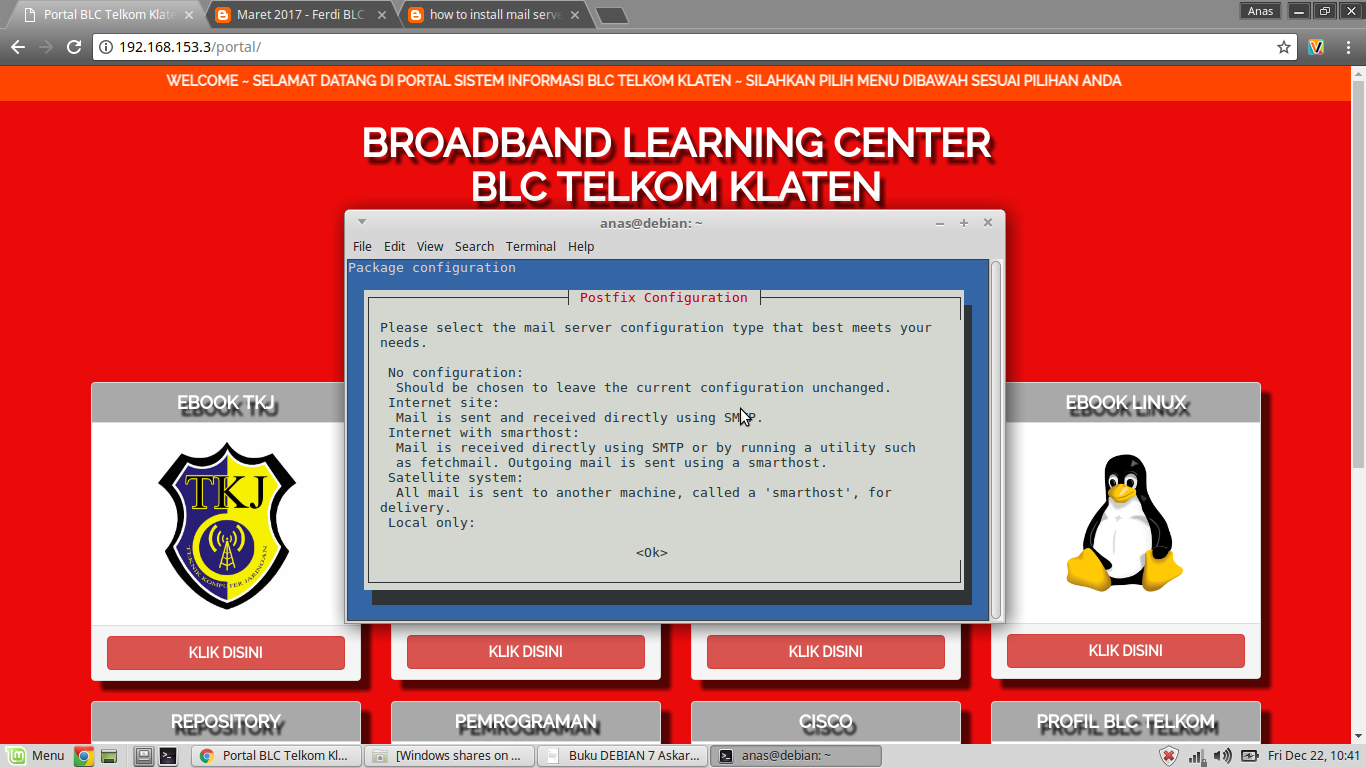The height and width of the screenshot is (768, 1366).
Task: Go back in Chrome browser
Action: (x=18, y=47)
